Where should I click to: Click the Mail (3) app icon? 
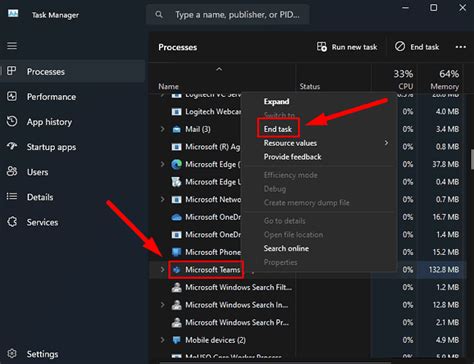176,129
